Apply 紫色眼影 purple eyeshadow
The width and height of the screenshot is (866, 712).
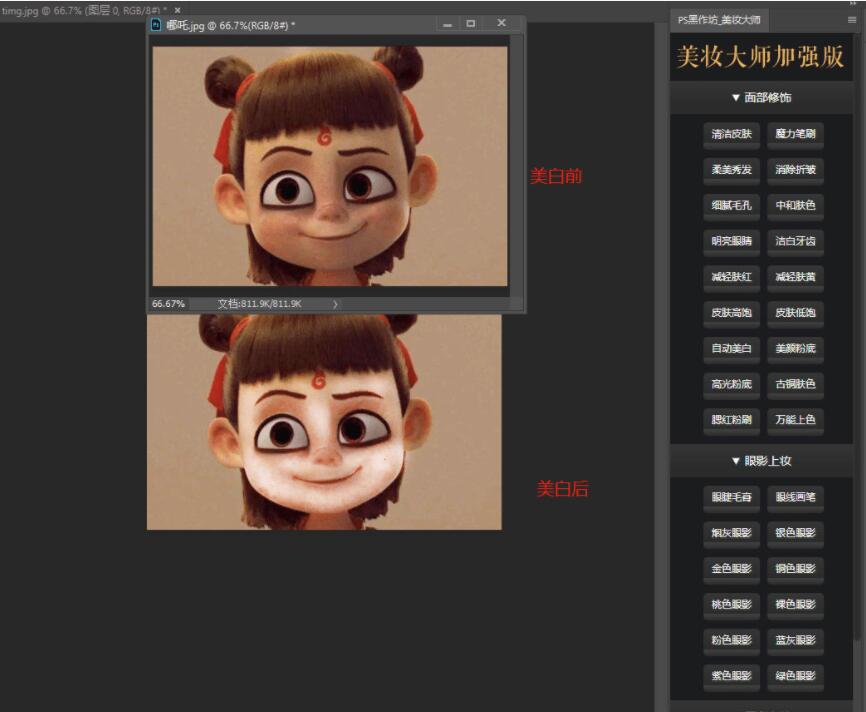(731, 675)
